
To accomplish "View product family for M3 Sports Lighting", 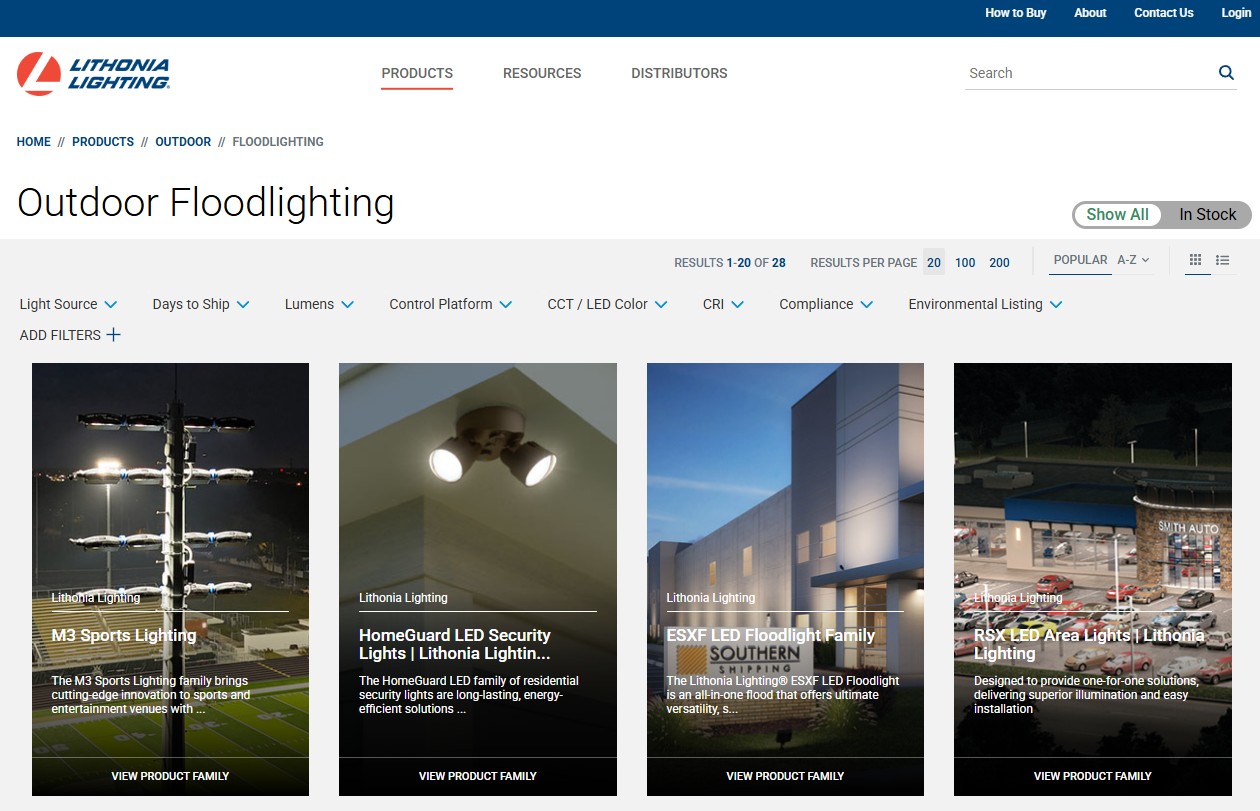I will click(x=170, y=776).
